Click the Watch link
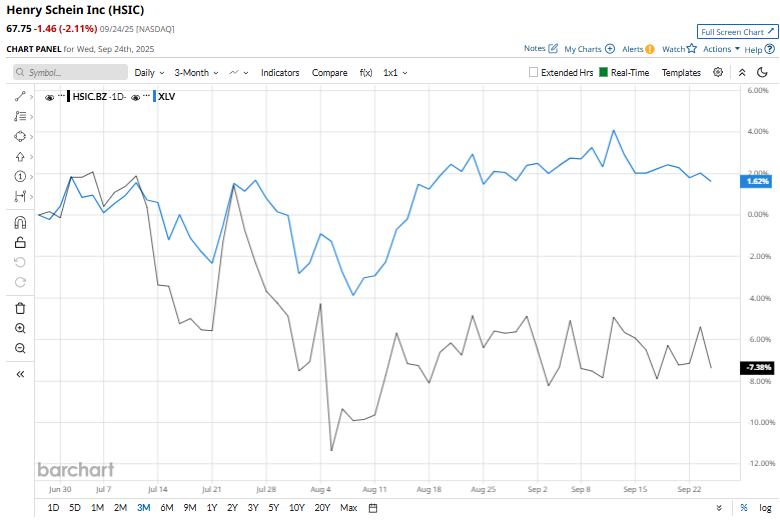The image size is (780, 521). click(x=673, y=49)
